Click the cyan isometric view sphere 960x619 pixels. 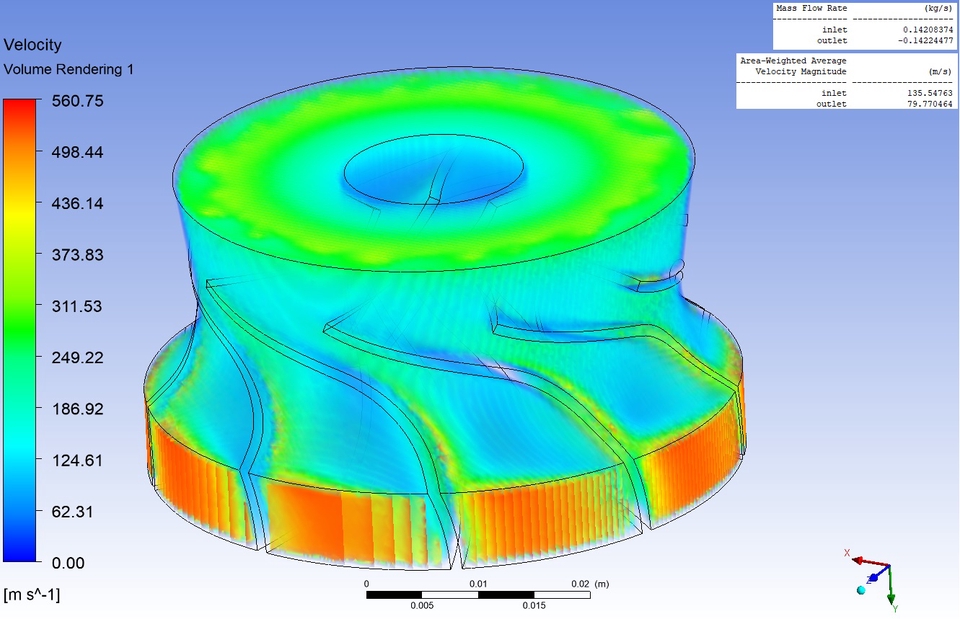point(861,590)
